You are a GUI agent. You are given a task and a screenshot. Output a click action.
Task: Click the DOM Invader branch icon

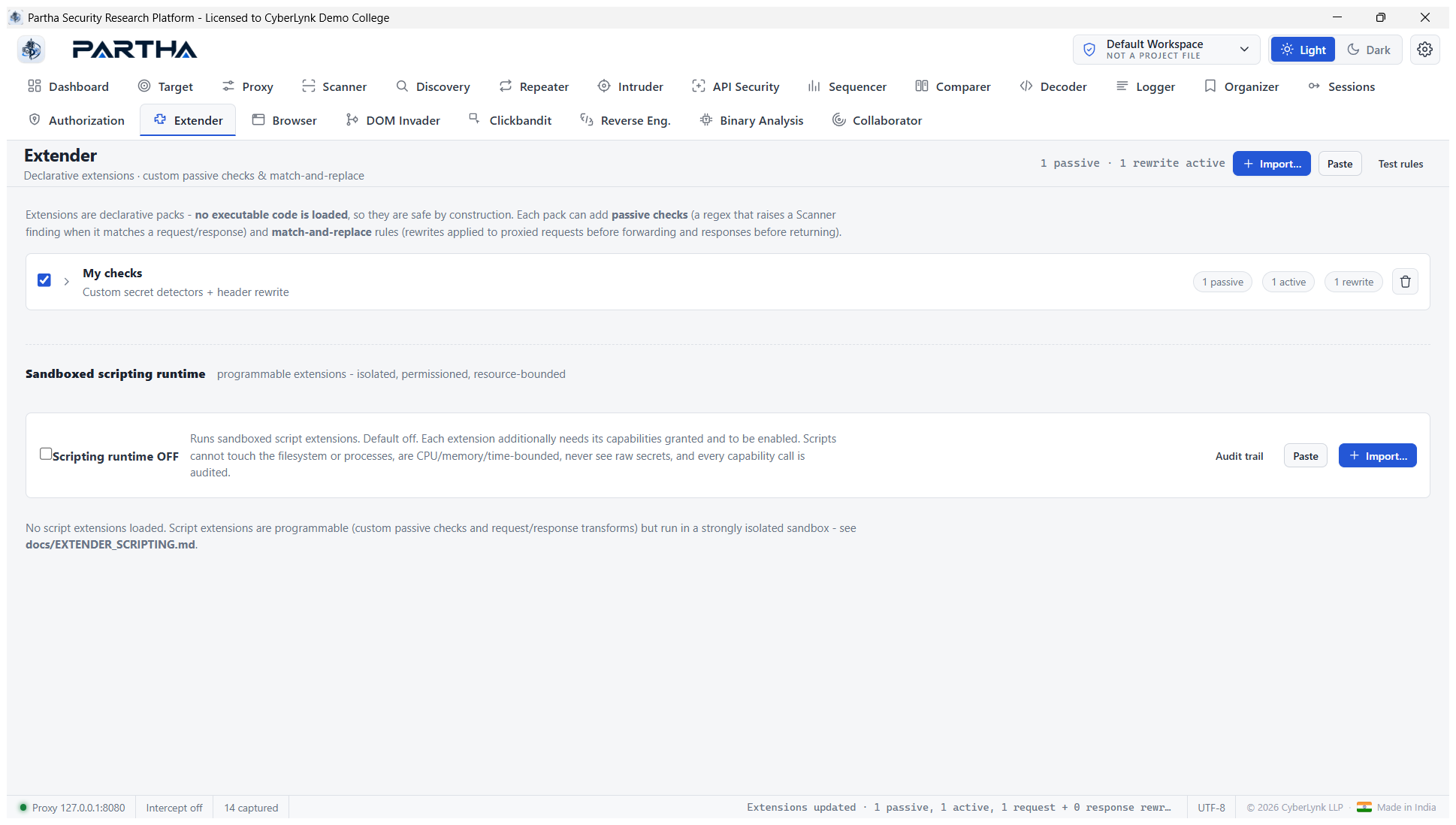[x=352, y=120]
